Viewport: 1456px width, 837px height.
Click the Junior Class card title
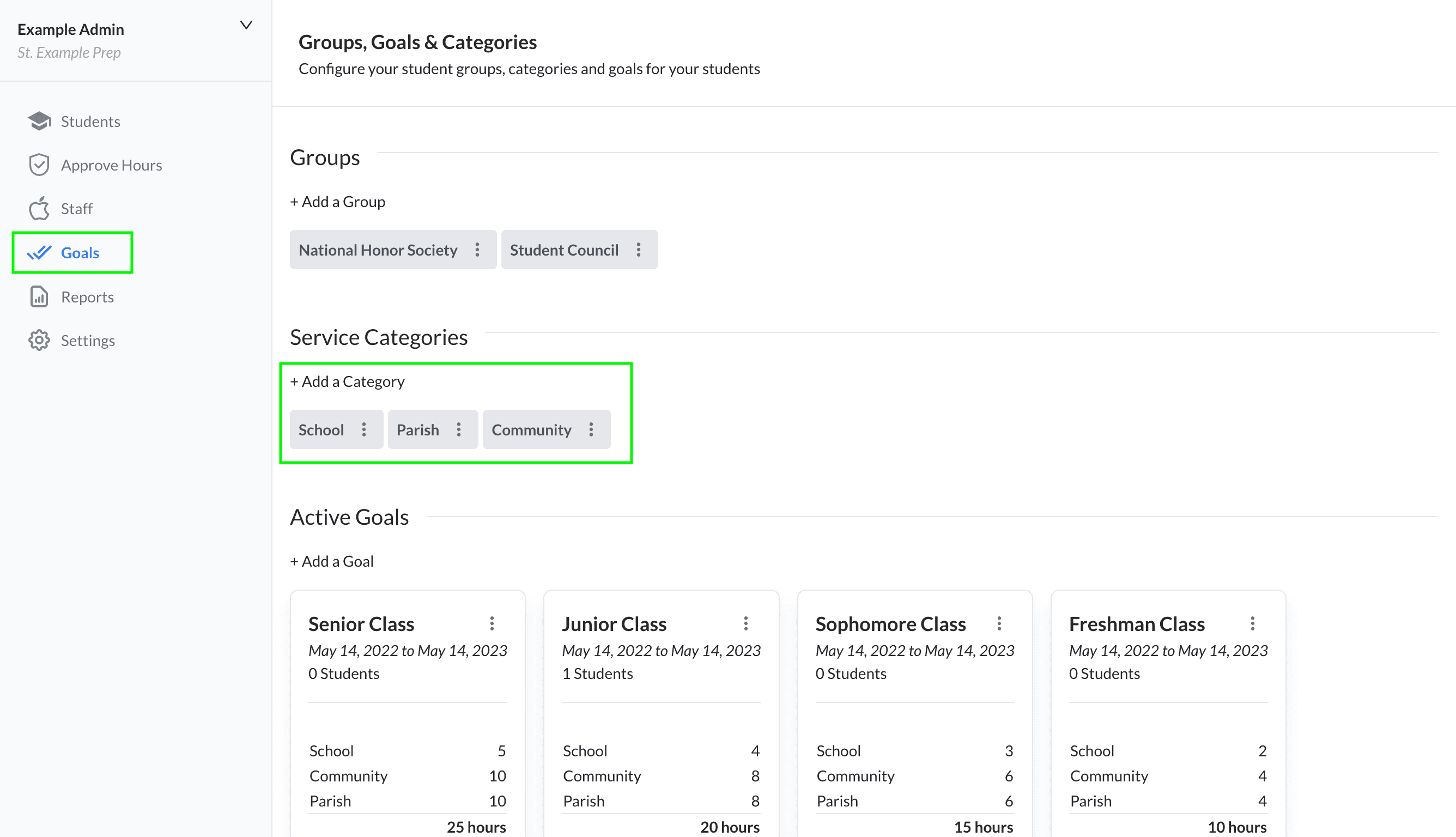coord(614,624)
